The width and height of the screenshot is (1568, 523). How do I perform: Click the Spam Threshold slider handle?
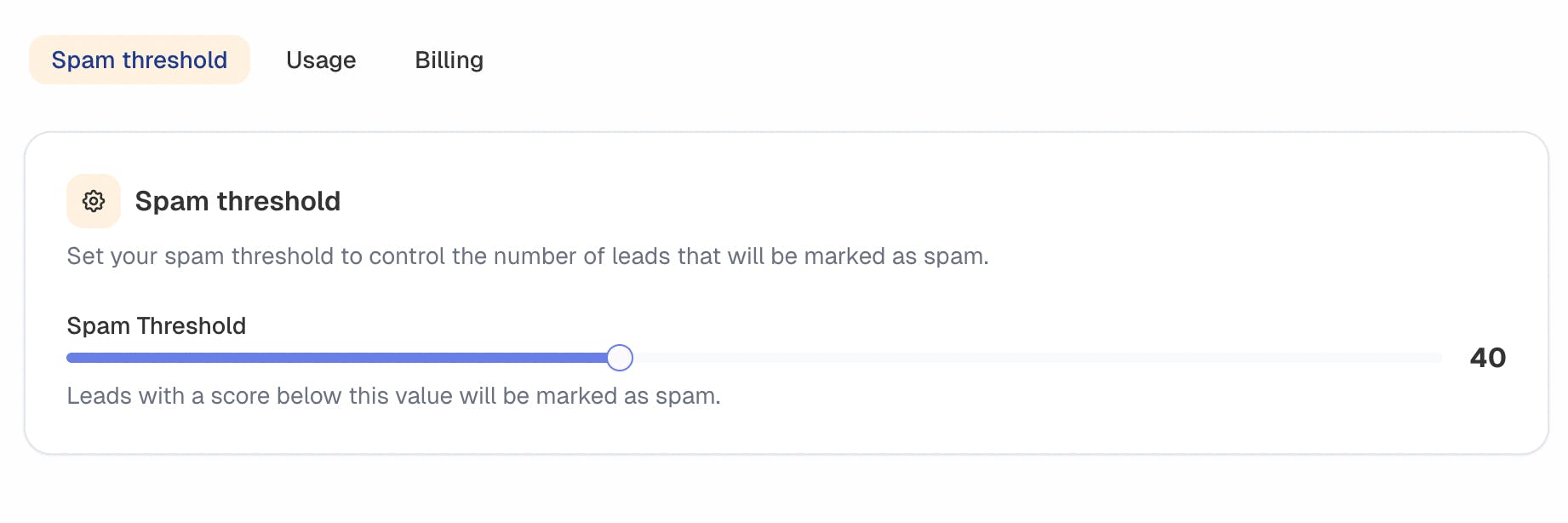pyautogui.click(x=620, y=358)
